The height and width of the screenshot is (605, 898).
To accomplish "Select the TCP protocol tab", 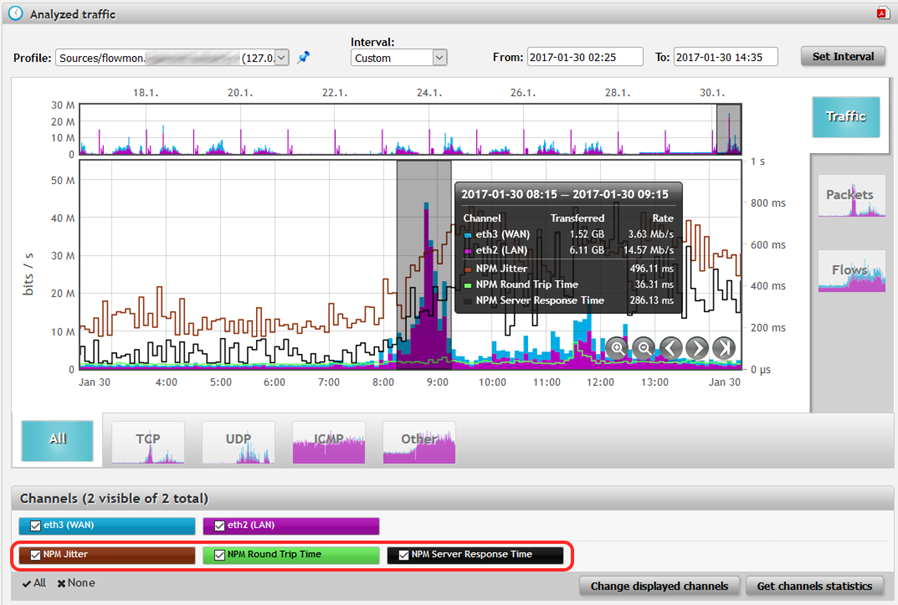I will pyautogui.click(x=148, y=442).
